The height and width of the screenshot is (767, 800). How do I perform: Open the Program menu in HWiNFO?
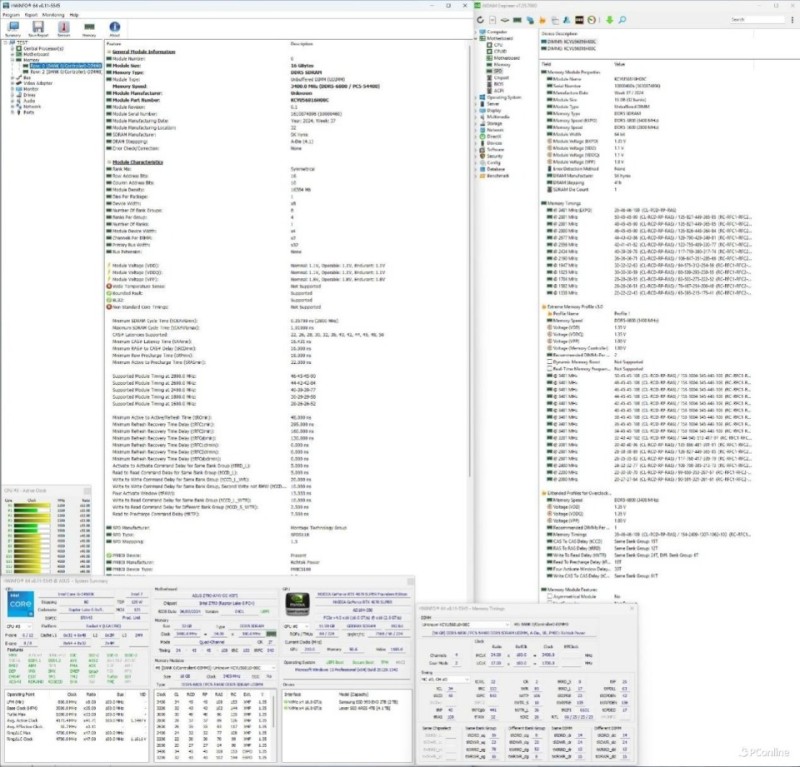coord(11,15)
